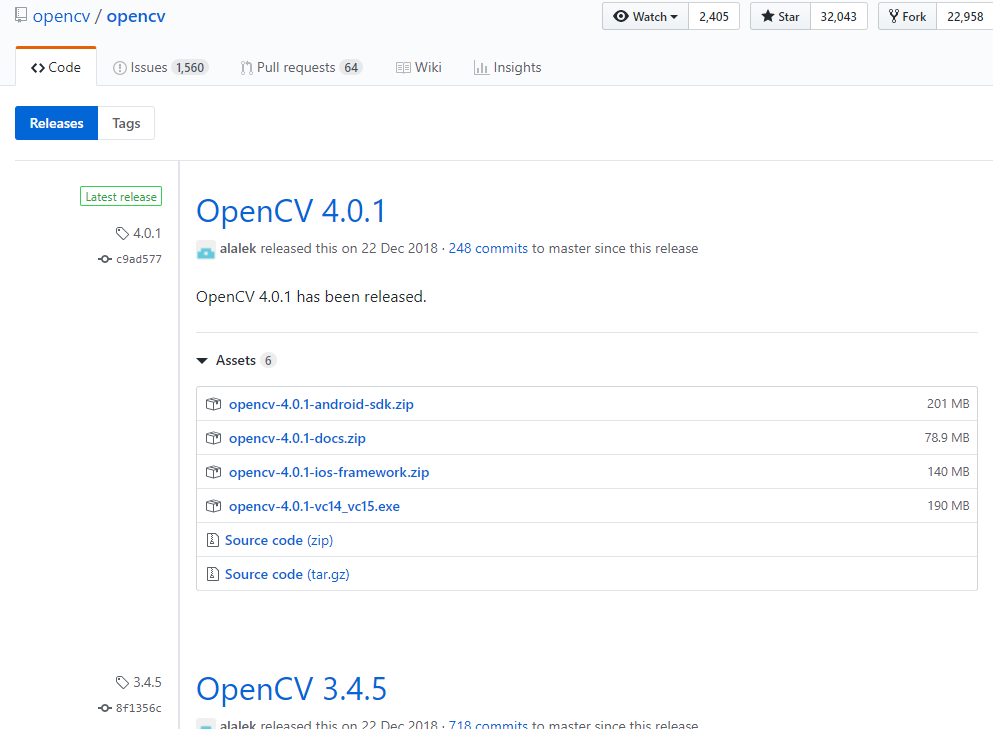Screen dimensions: 993x729
Task: Click the 190 MB size text
Action: tap(948, 506)
